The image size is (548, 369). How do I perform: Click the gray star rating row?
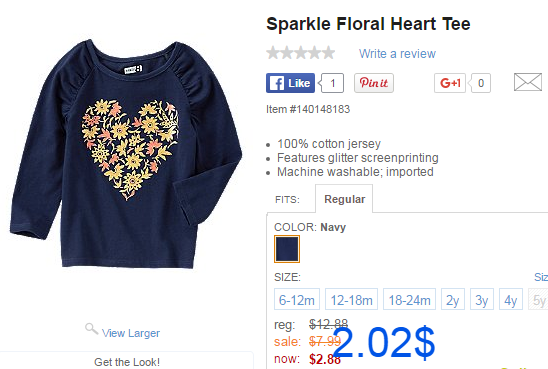click(301, 53)
